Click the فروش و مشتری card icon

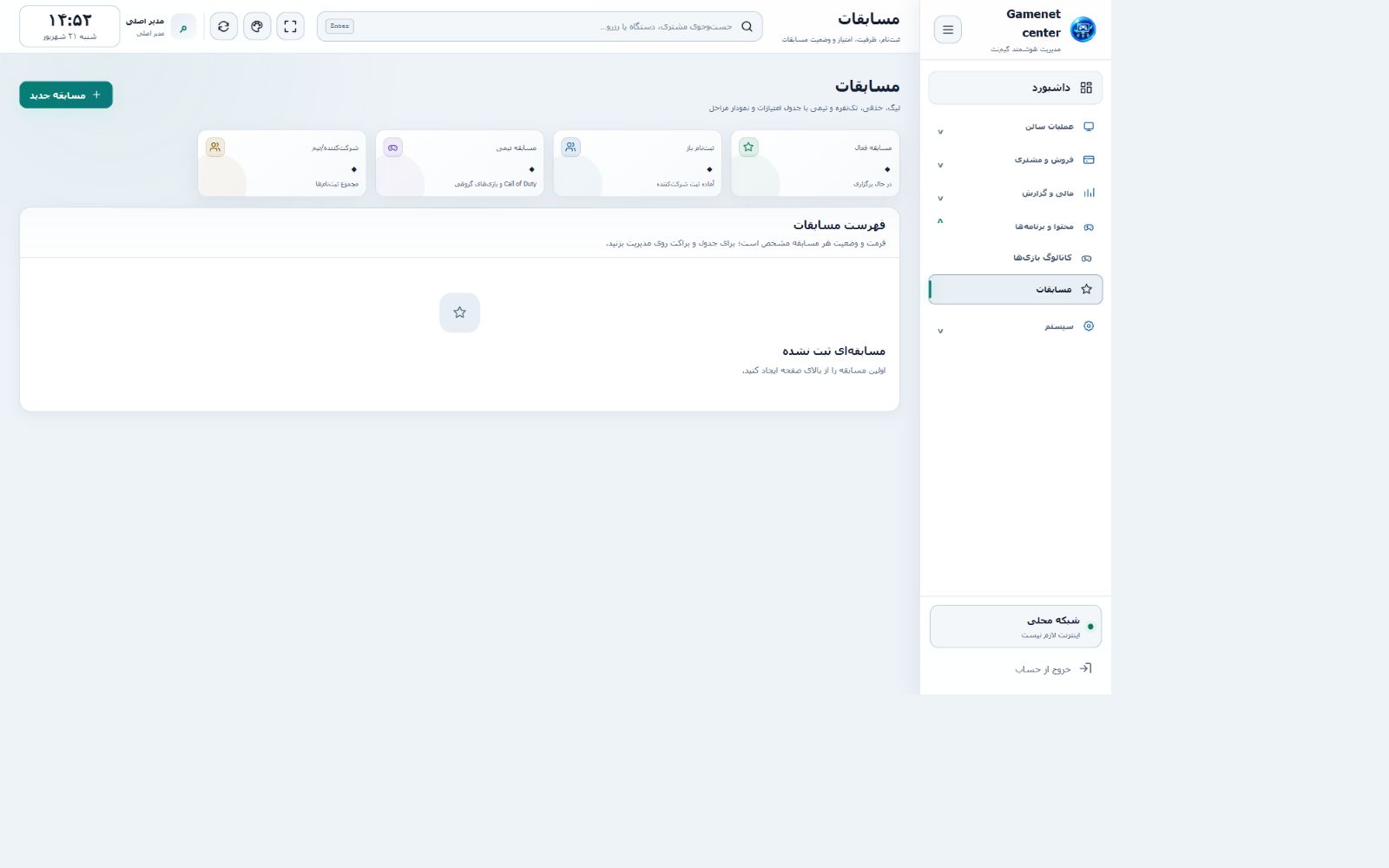click(1089, 160)
